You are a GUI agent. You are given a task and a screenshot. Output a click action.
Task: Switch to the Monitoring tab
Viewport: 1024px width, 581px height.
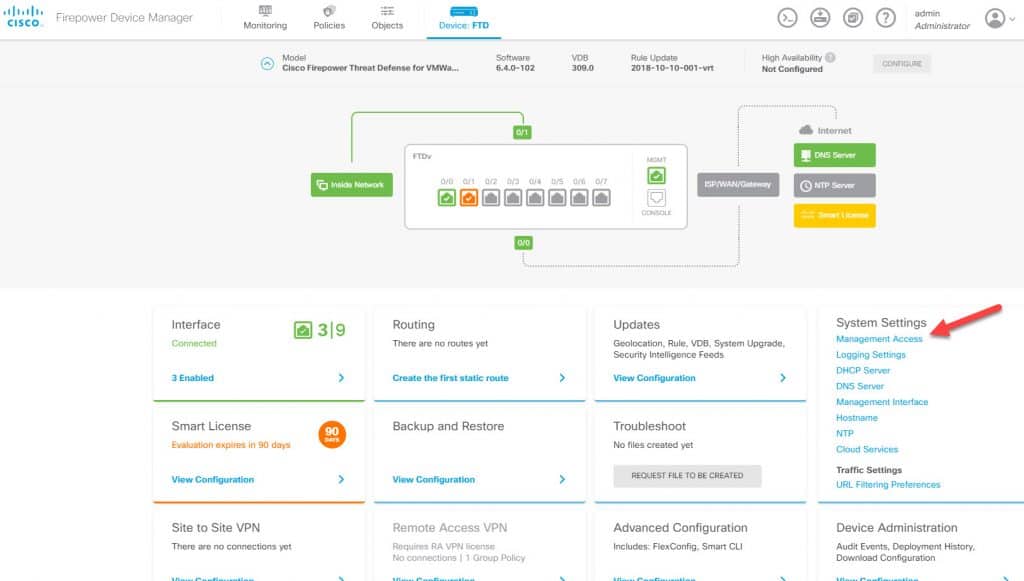click(265, 18)
